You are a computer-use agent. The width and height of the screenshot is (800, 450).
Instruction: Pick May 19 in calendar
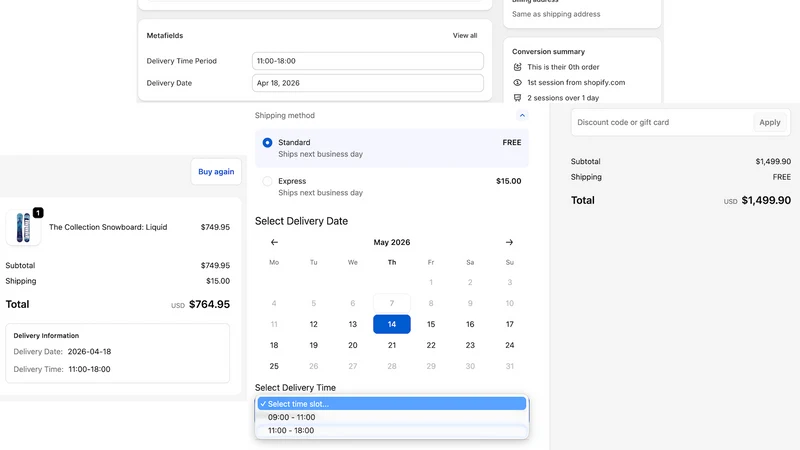pos(313,345)
